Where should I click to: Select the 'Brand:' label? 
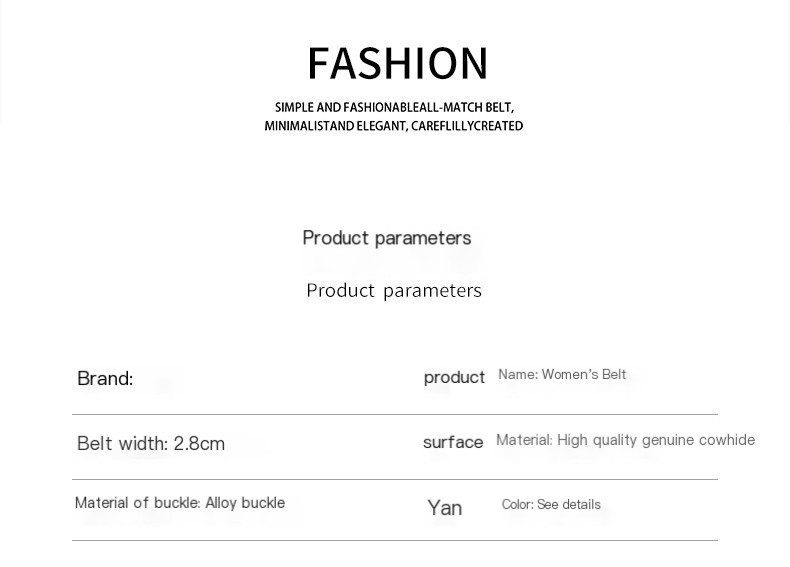pyautogui.click(x=105, y=379)
